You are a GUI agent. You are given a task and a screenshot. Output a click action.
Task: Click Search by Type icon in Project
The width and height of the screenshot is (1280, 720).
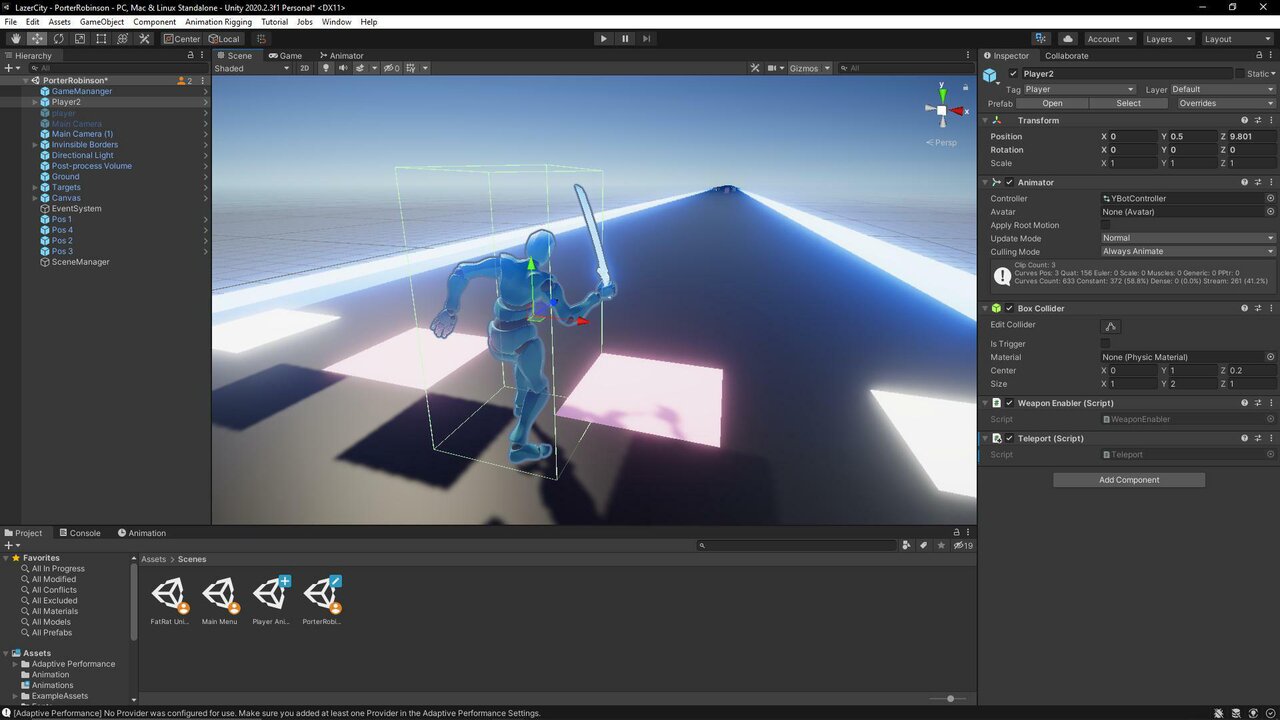(906, 545)
